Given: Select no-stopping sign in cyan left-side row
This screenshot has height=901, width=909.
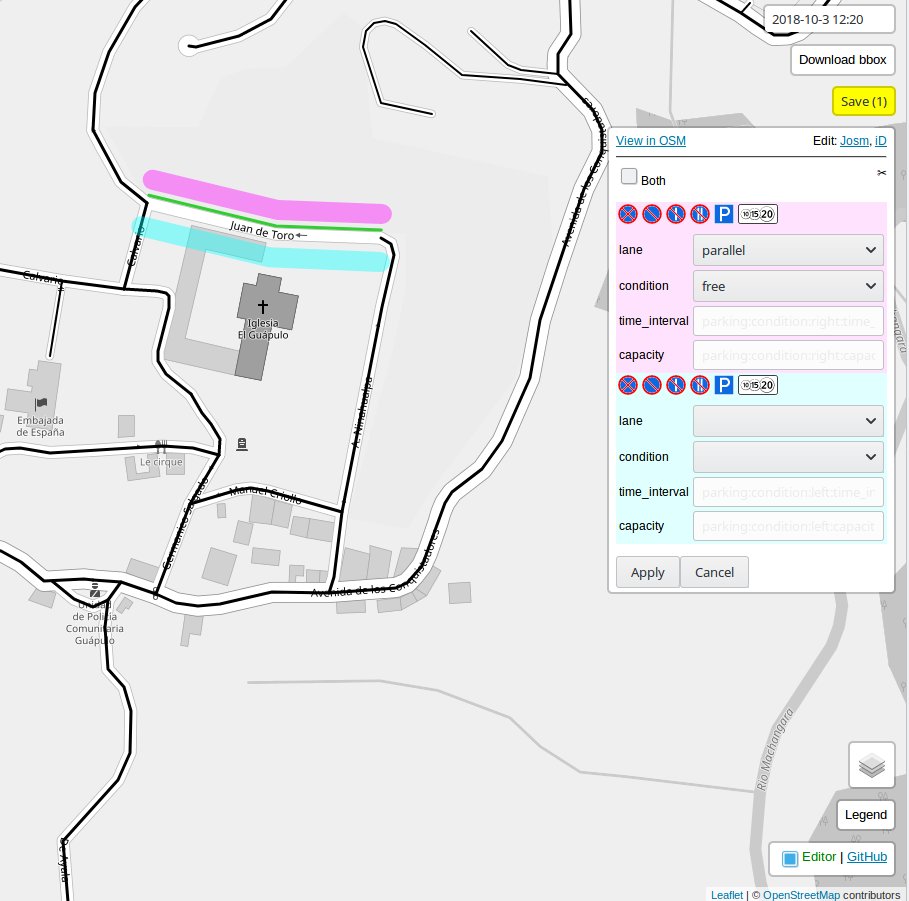Looking at the screenshot, I should click(627, 385).
